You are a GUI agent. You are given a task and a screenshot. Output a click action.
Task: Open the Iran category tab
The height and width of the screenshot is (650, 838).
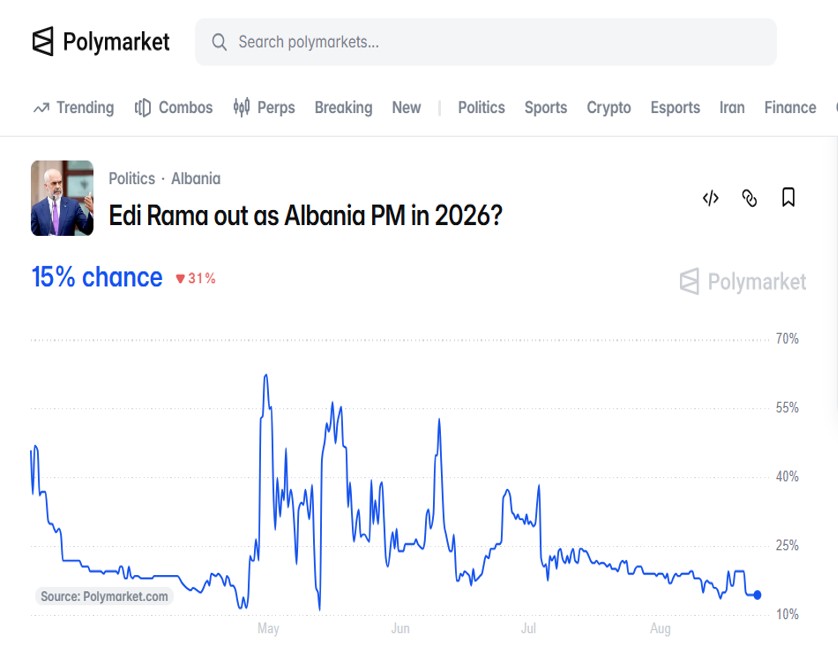click(x=732, y=107)
